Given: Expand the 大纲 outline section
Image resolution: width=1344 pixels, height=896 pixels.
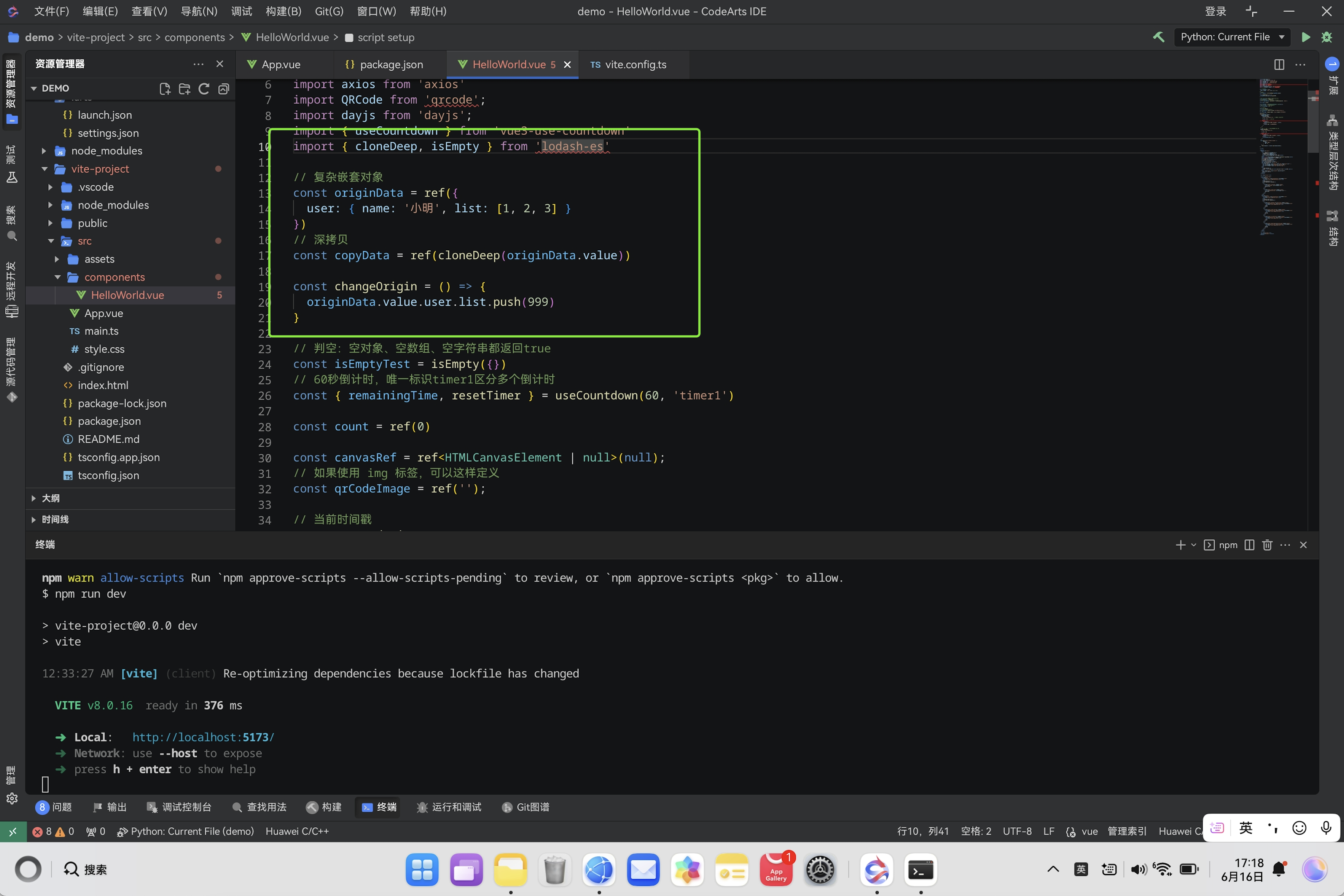Looking at the screenshot, I should 34,498.
